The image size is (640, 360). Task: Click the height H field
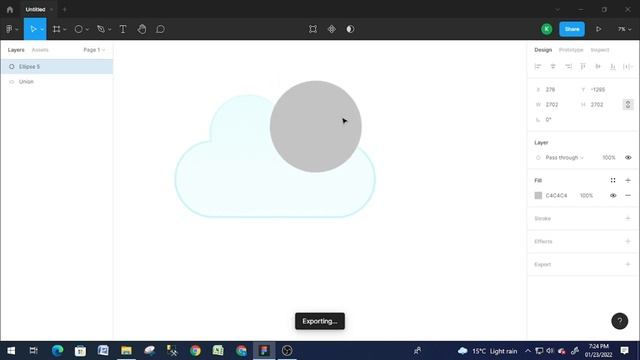click(x=599, y=104)
